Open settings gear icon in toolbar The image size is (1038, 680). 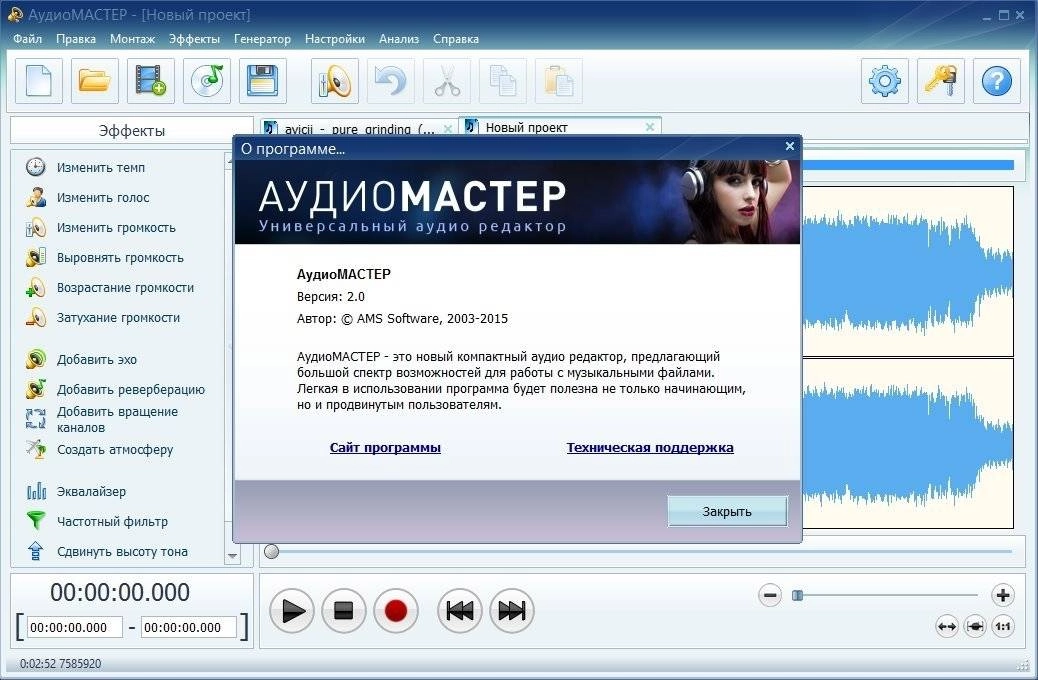(x=885, y=81)
